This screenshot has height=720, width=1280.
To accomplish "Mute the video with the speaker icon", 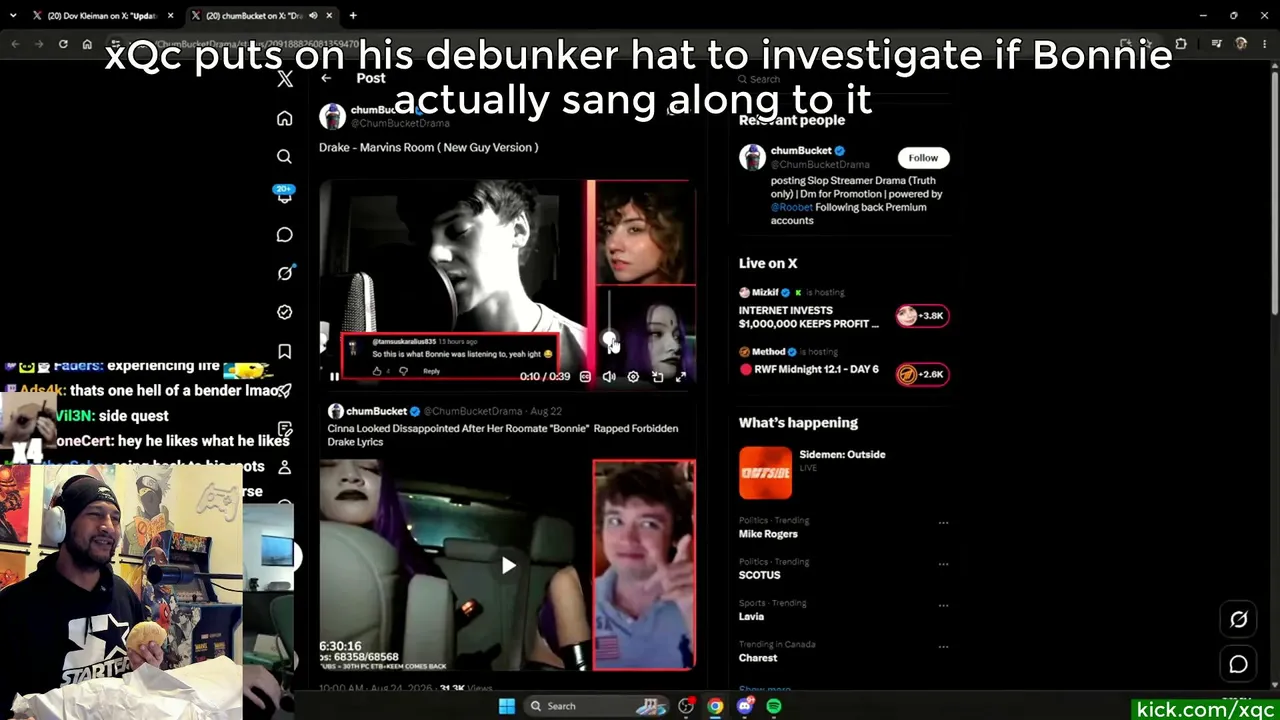I will pyautogui.click(x=609, y=377).
